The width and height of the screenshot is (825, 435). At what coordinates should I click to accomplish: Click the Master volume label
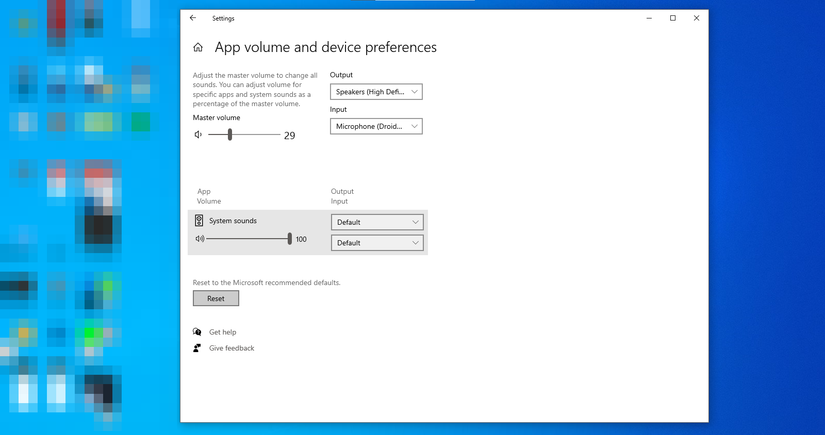pos(216,118)
